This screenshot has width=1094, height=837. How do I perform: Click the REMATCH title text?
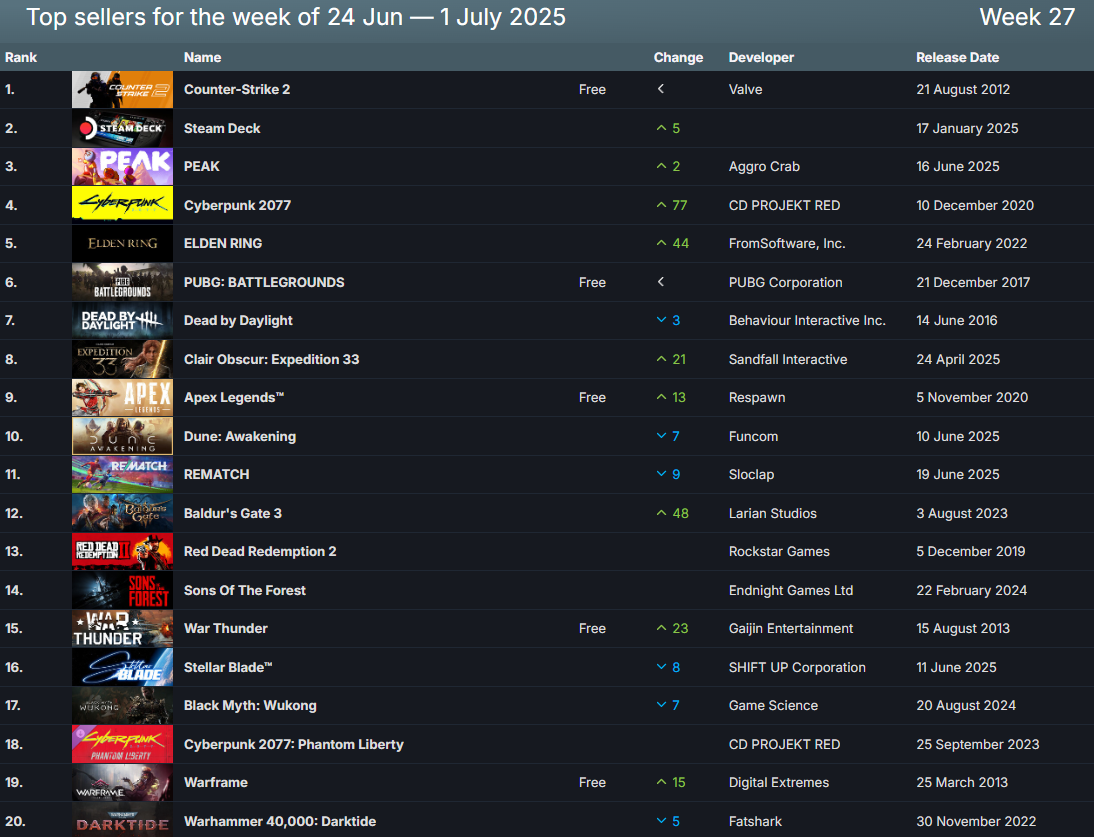216,475
